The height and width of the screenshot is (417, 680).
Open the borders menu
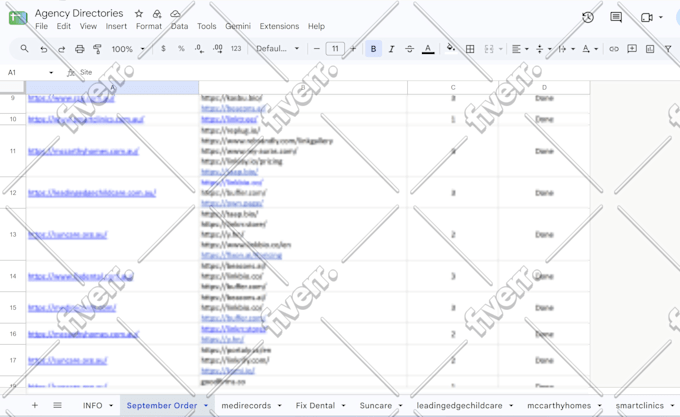(470, 49)
